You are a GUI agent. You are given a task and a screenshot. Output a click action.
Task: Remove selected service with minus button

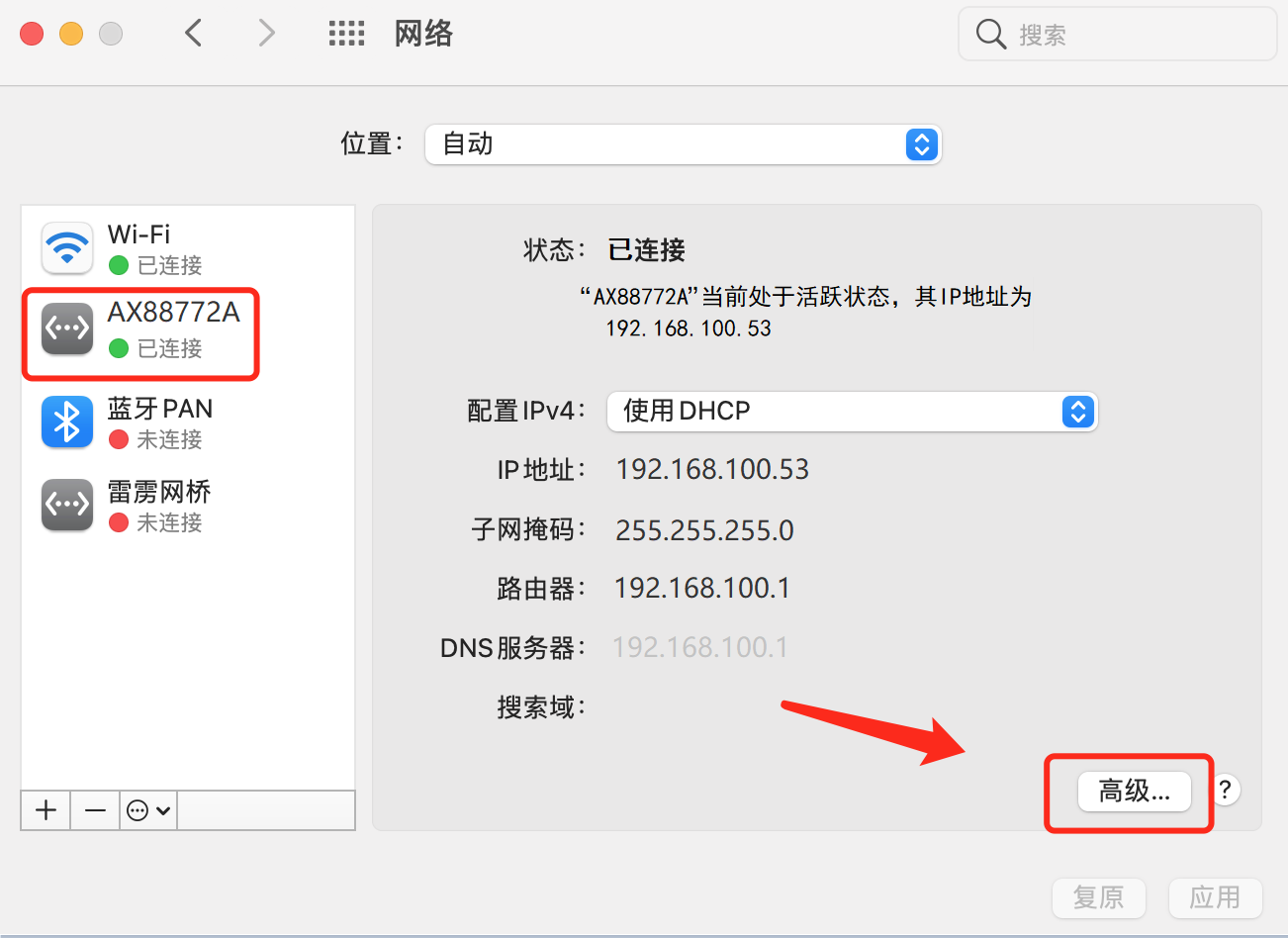(95, 810)
